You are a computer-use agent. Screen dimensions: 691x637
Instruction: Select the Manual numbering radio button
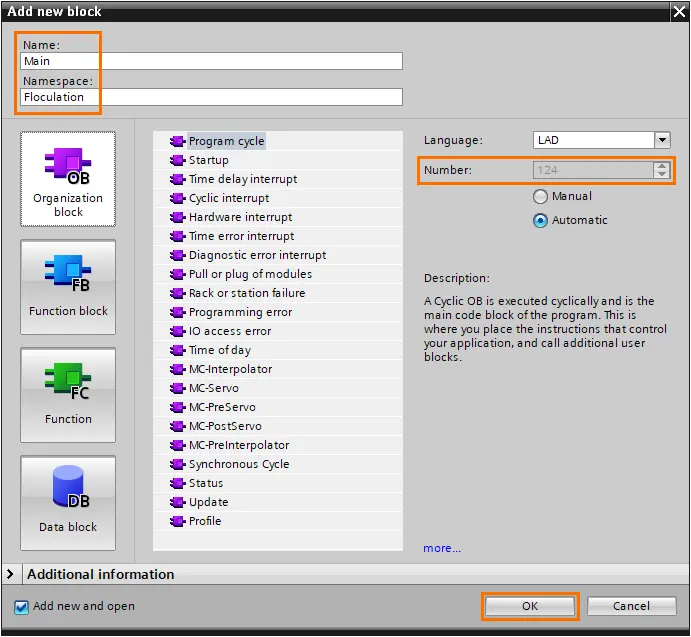tap(540, 196)
